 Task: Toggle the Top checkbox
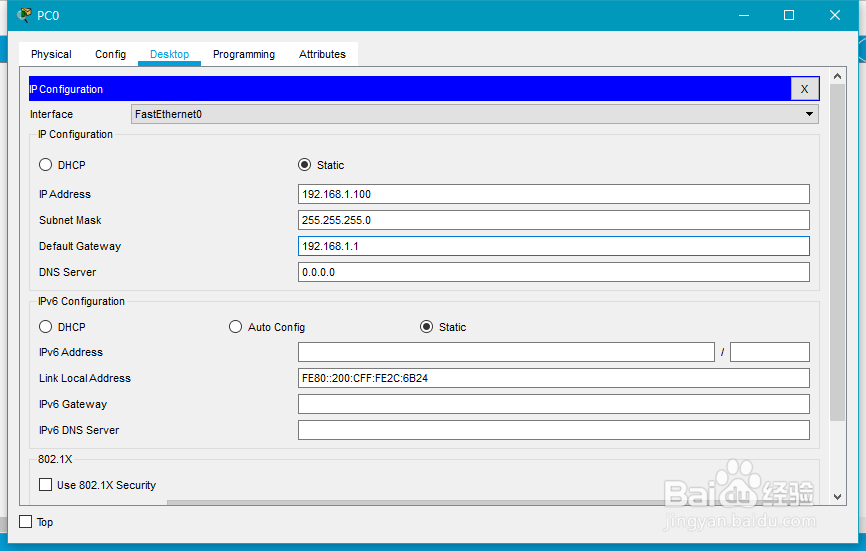point(25,522)
